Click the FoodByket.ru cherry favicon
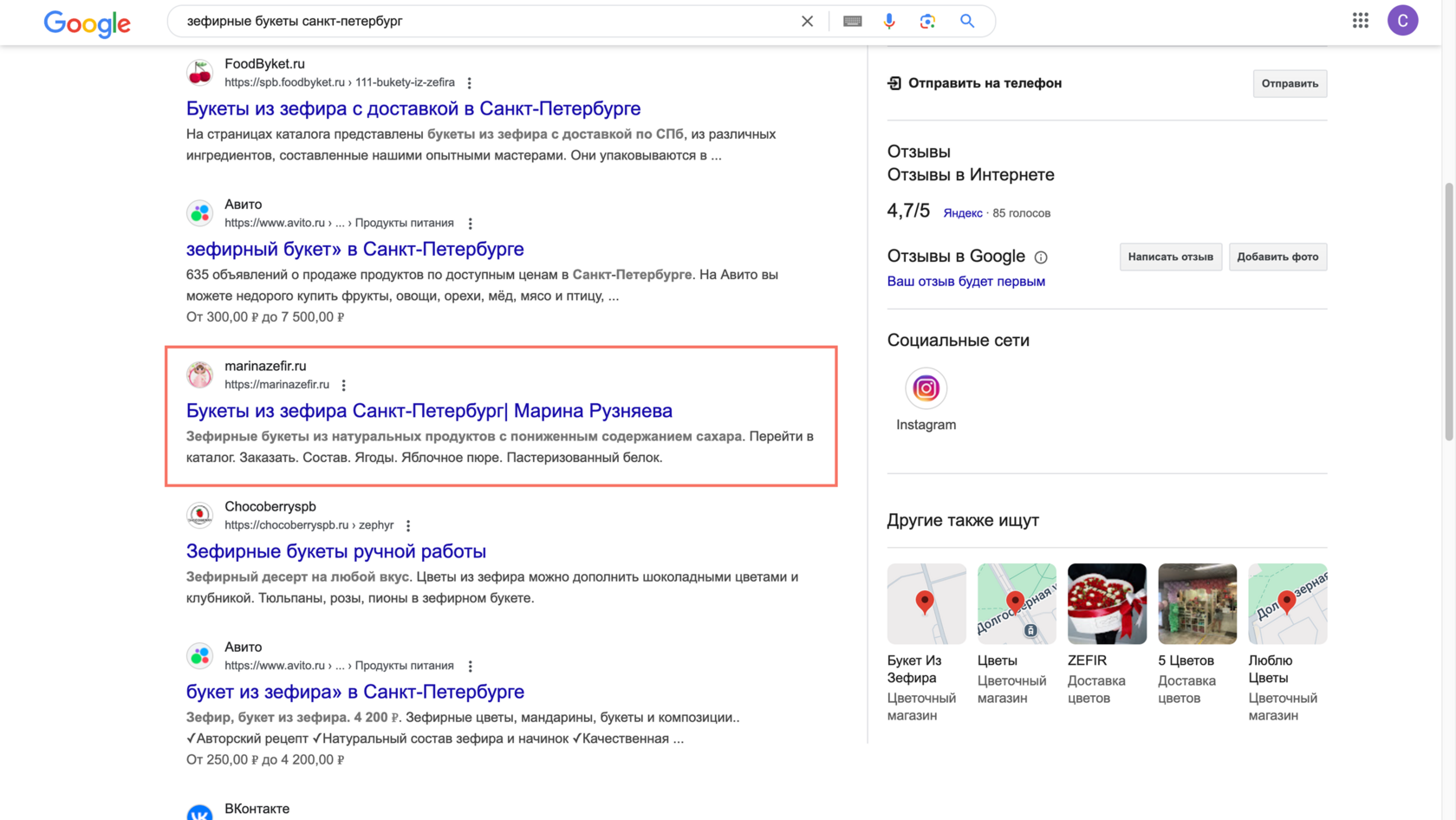 (x=200, y=73)
